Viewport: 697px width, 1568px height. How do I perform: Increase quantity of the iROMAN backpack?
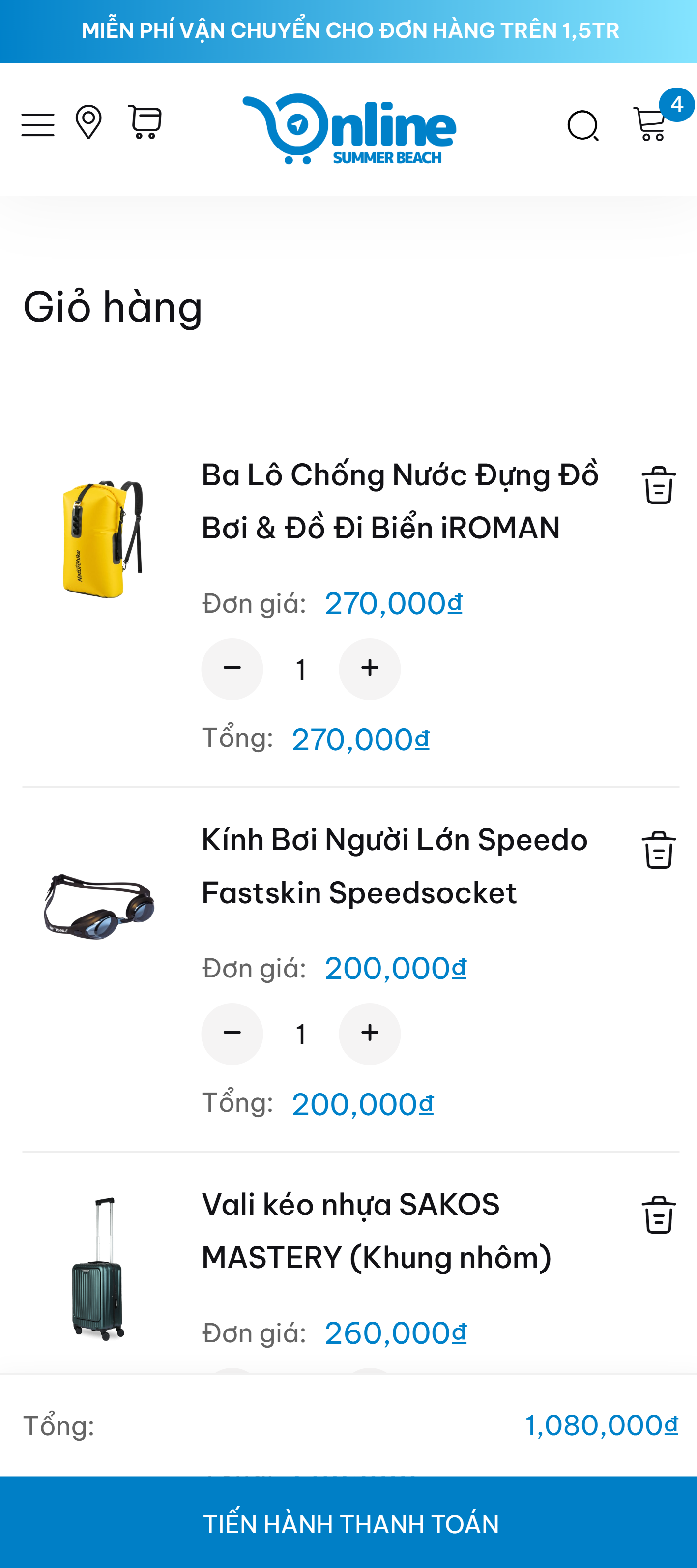[x=370, y=669]
